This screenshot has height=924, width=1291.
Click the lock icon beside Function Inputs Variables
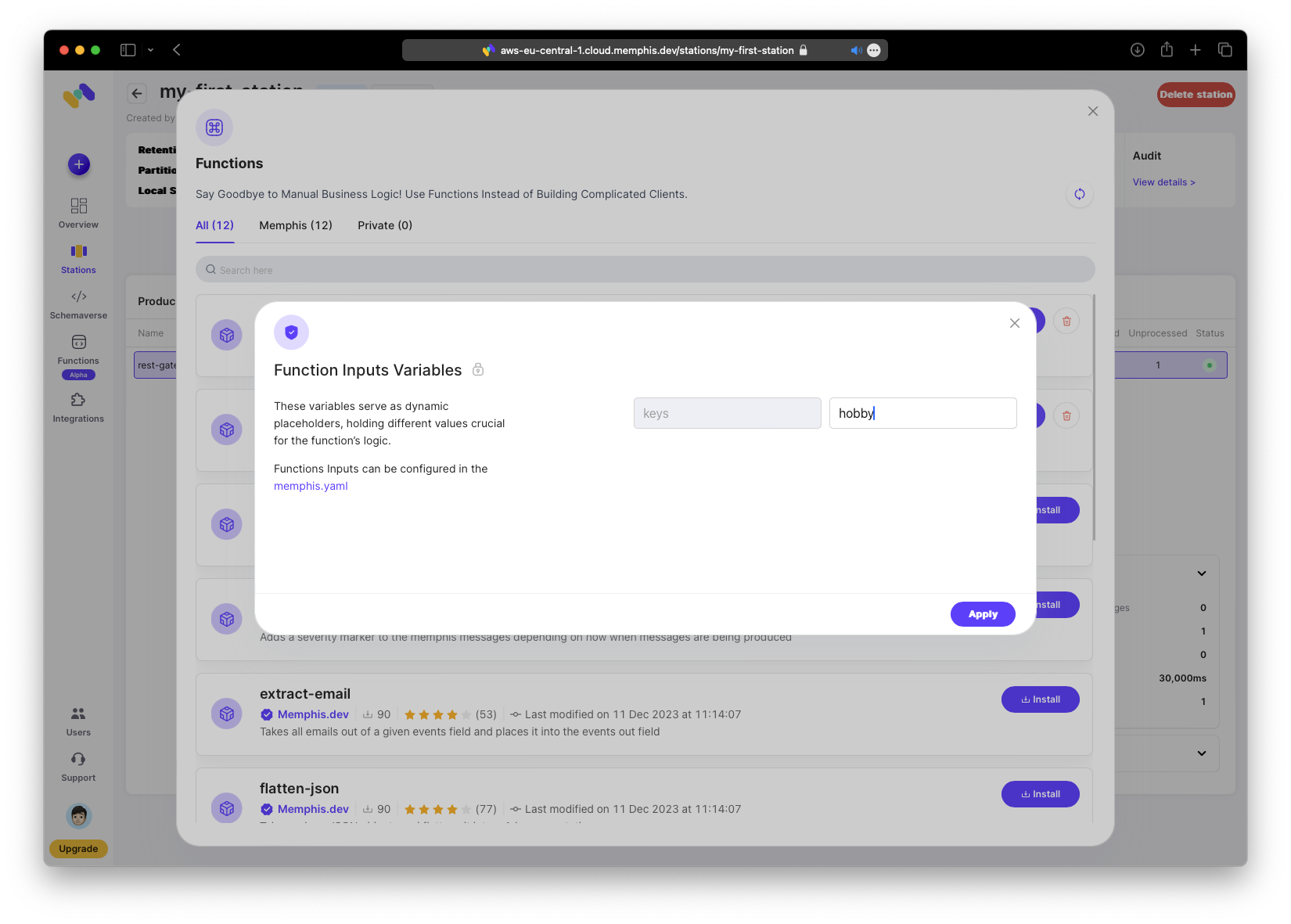pos(478,370)
